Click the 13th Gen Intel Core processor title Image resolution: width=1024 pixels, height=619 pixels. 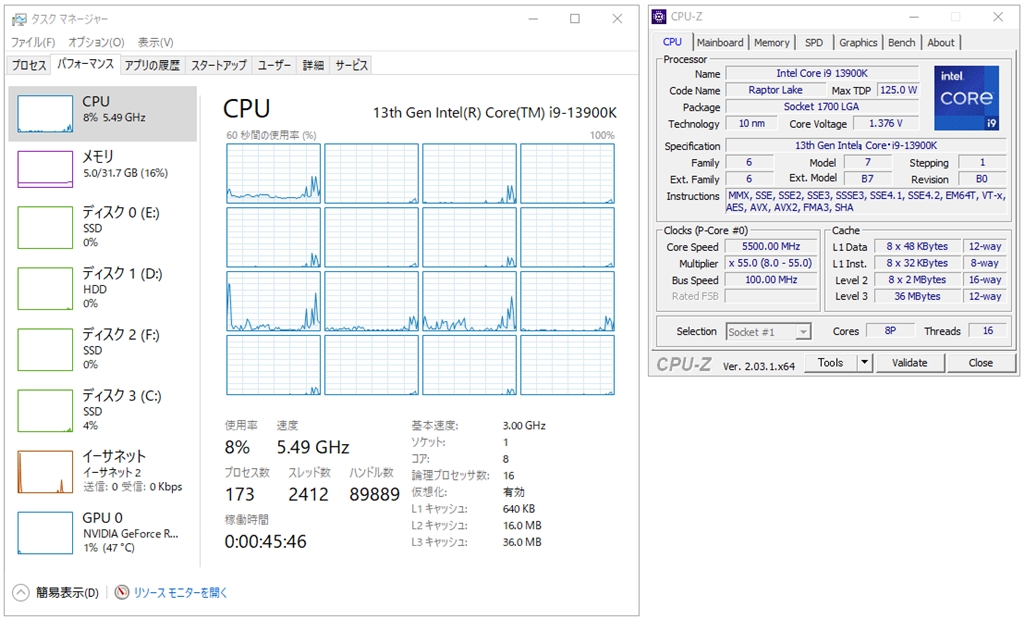tap(494, 113)
